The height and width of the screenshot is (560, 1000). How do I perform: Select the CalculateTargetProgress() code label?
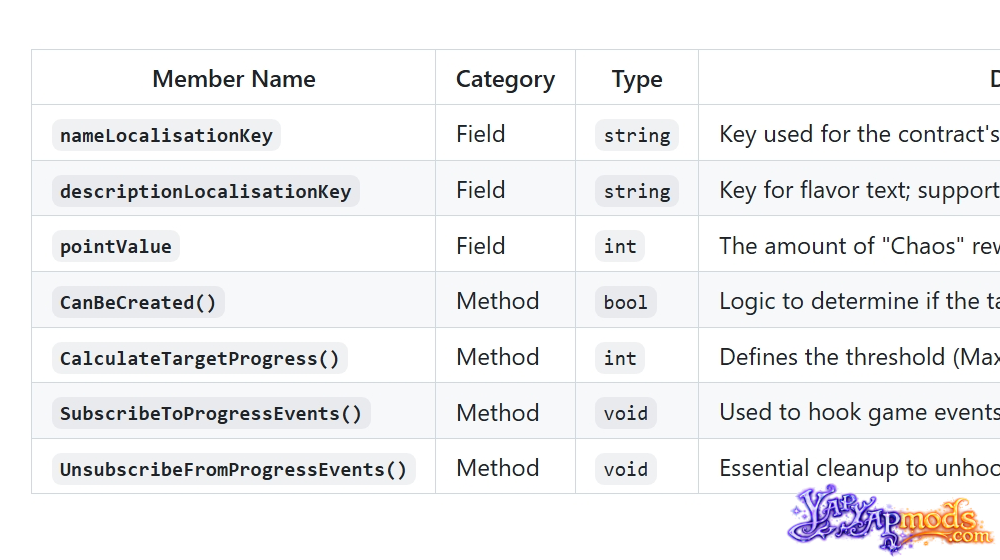[x=200, y=358]
